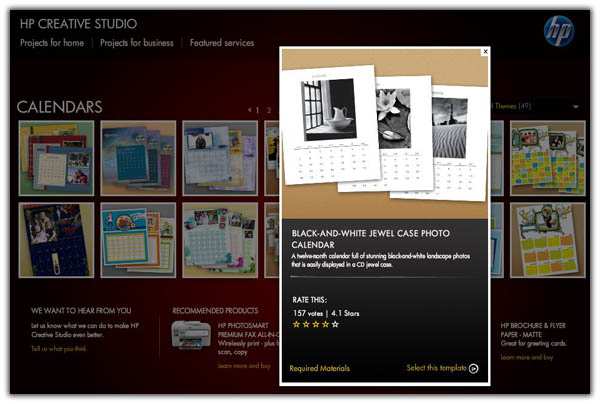The height and width of the screenshot is (404, 600).
Task: Go to previous page using left arrow
Action: [248, 110]
